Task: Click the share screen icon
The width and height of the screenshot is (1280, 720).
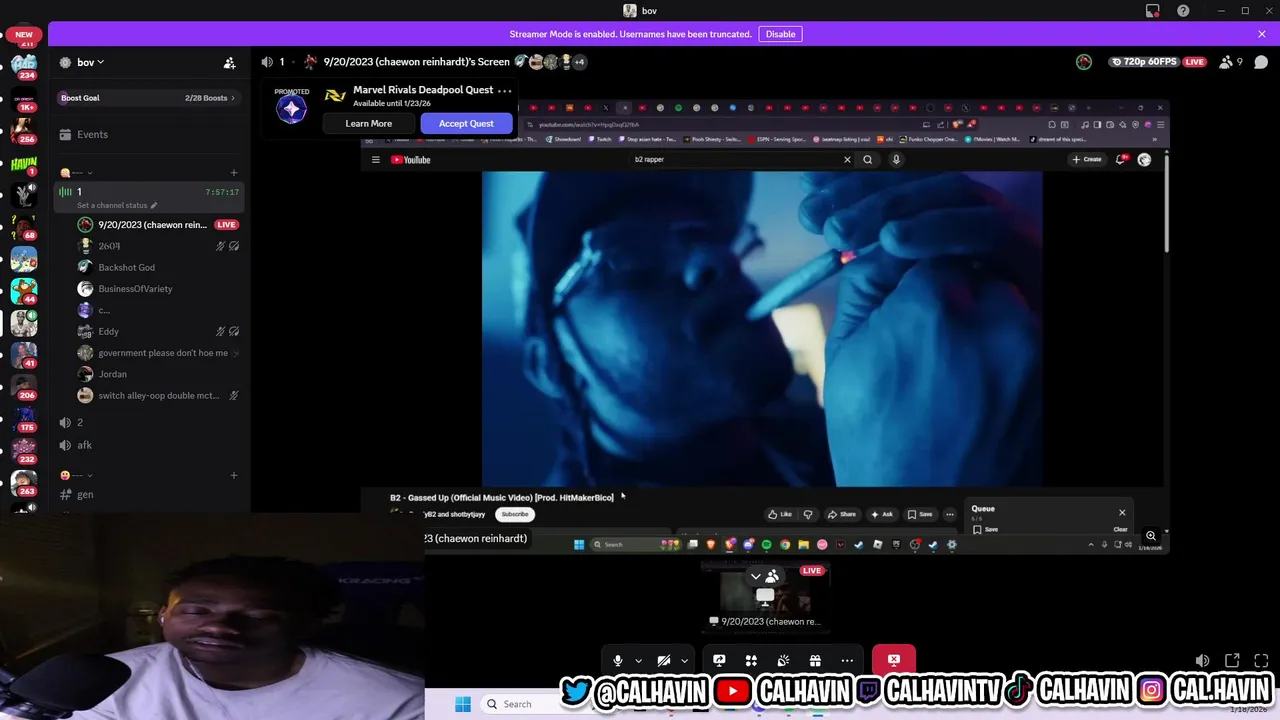Action: pos(719,660)
